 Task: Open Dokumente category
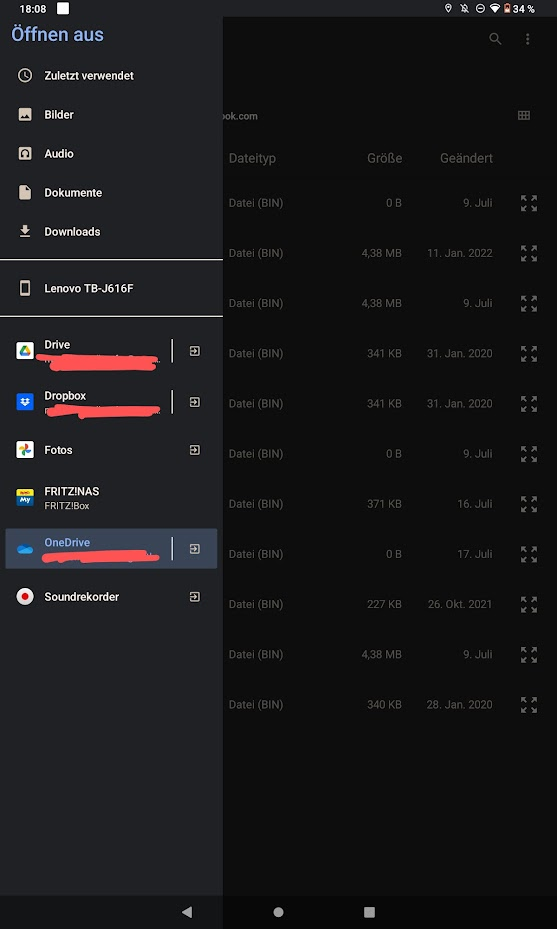coord(111,193)
